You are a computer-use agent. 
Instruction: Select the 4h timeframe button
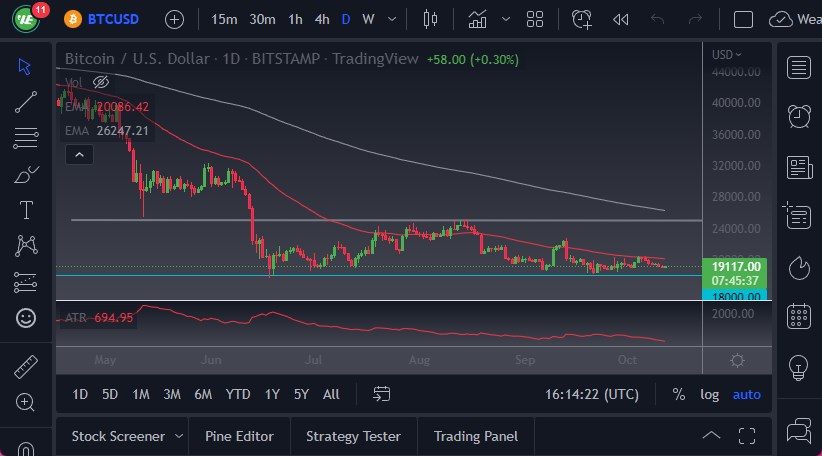pos(321,19)
